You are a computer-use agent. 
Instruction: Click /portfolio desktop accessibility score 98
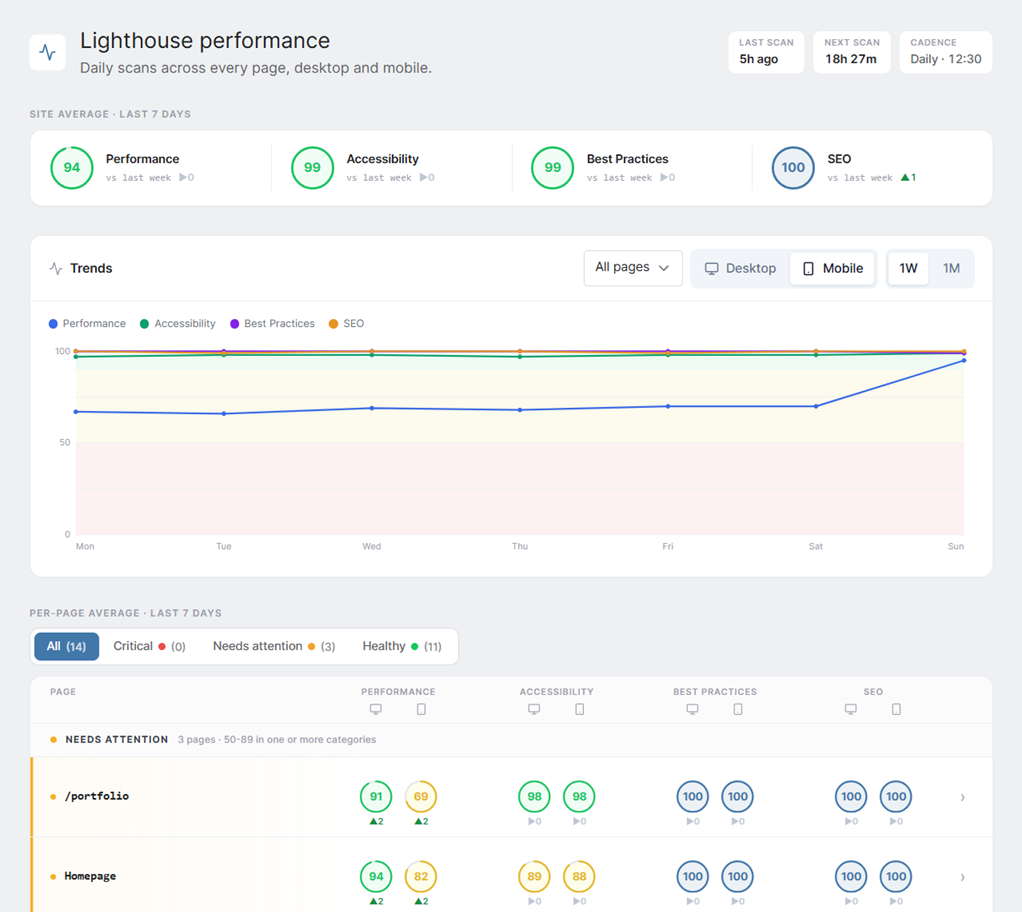tap(534, 797)
